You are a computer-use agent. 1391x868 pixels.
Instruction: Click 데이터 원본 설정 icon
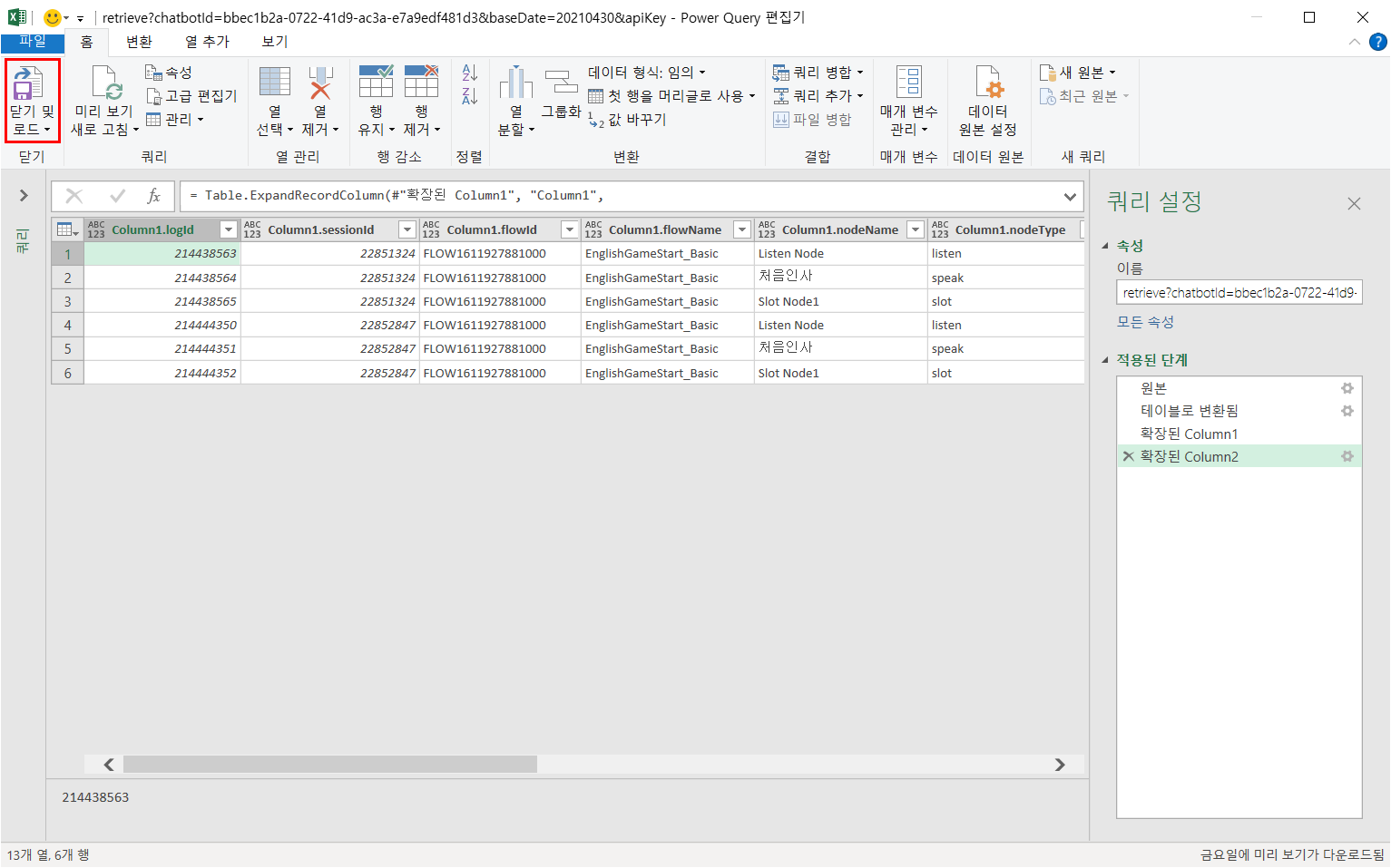pos(988,83)
